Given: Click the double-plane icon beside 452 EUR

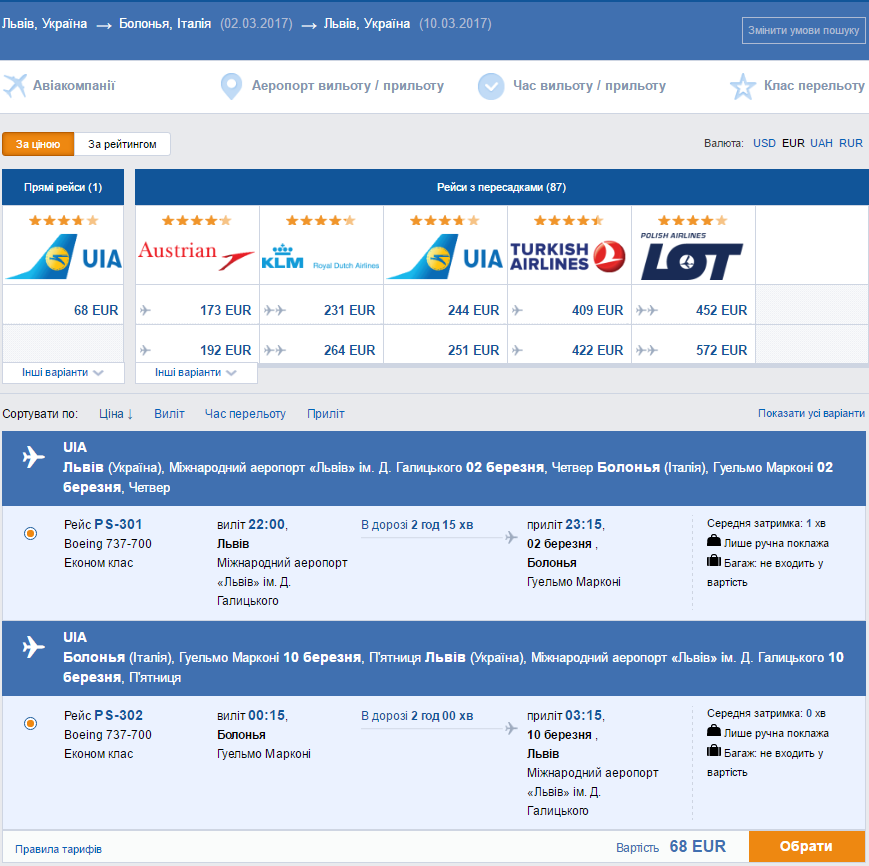Looking at the screenshot, I should pyautogui.click(x=647, y=310).
